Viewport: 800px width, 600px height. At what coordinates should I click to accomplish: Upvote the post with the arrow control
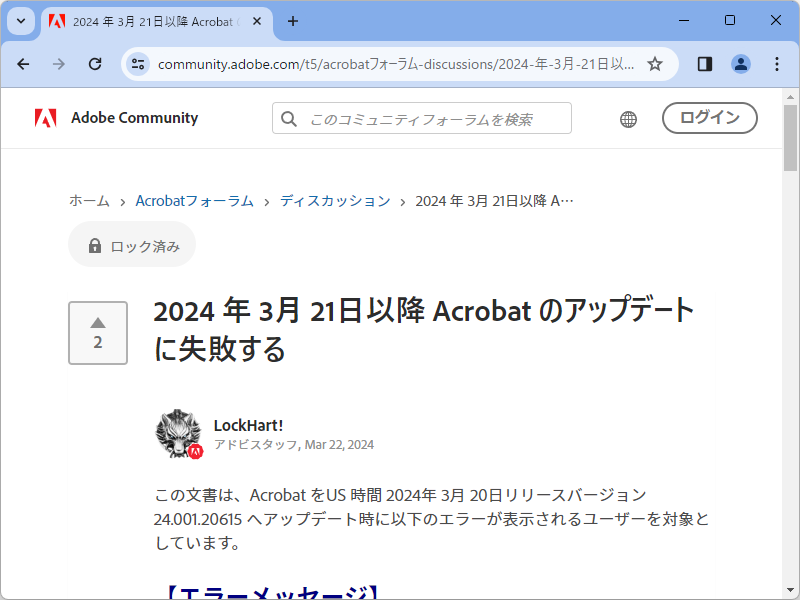tap(97, 322)
